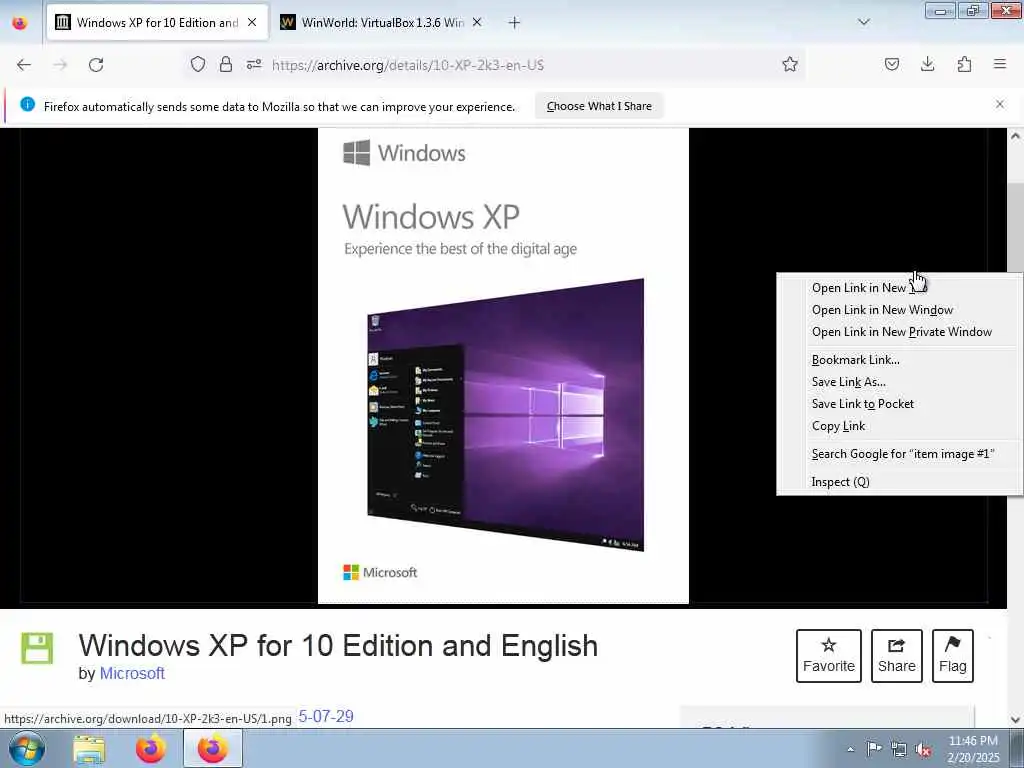
Task: Click the Share button
Action: tap(897, 656)
